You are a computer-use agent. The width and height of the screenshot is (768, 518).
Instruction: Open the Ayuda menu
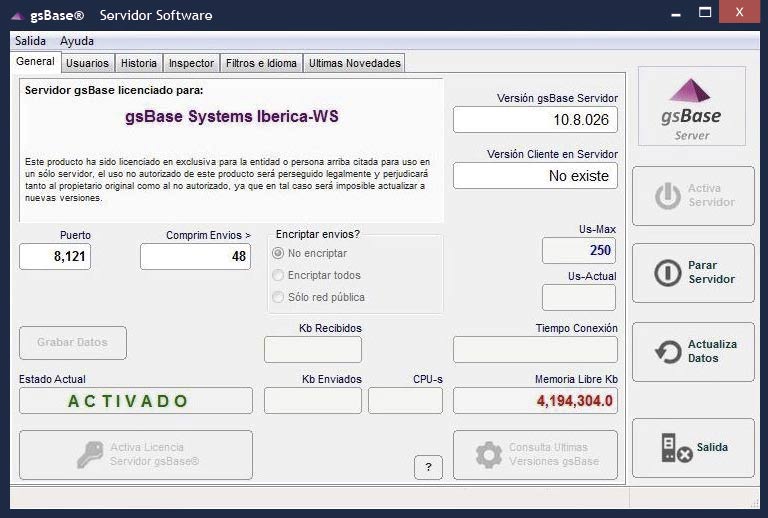coord(77,41)
